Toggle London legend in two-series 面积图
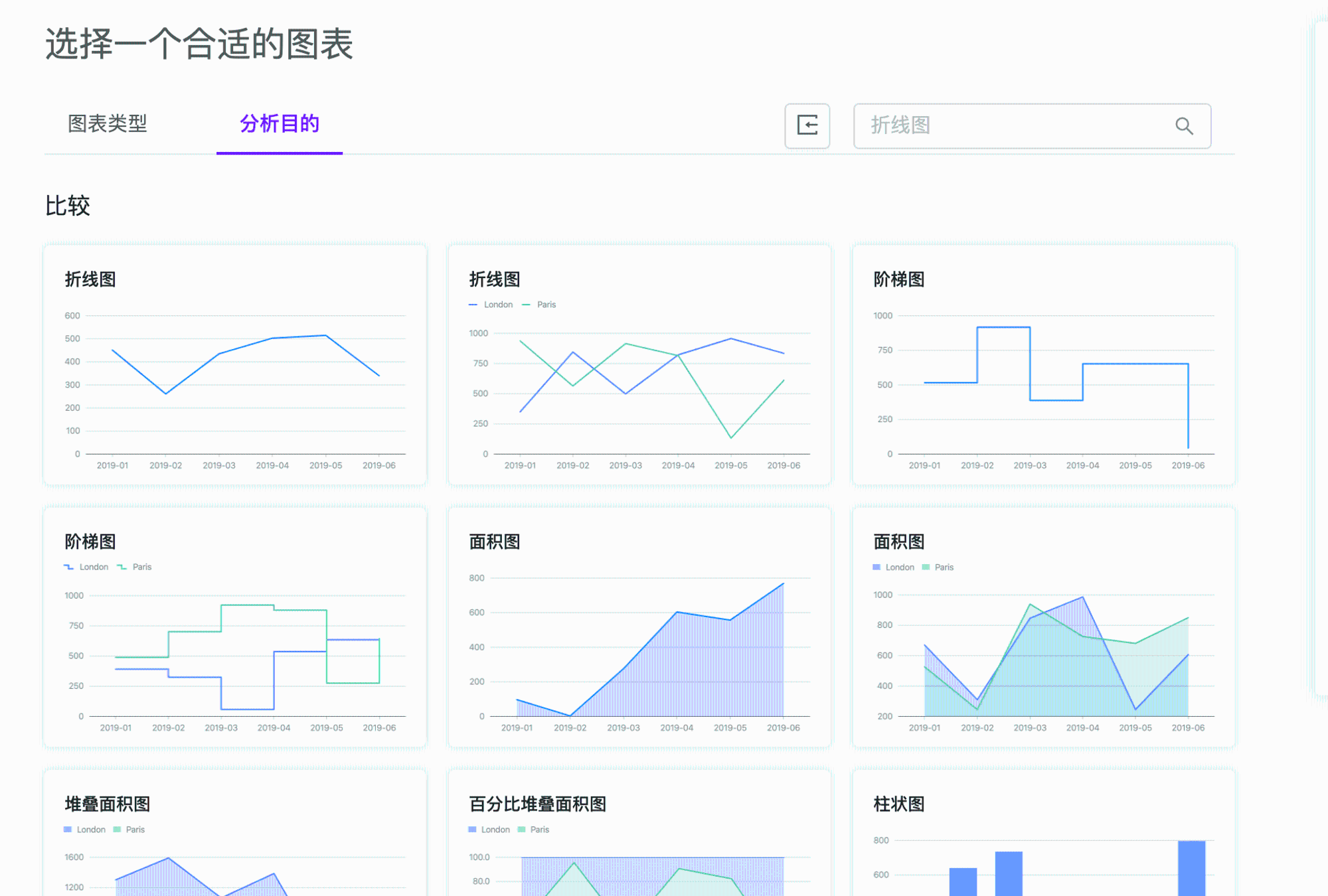Viewport: 1328px width, 896px height. tap(893, 567)
